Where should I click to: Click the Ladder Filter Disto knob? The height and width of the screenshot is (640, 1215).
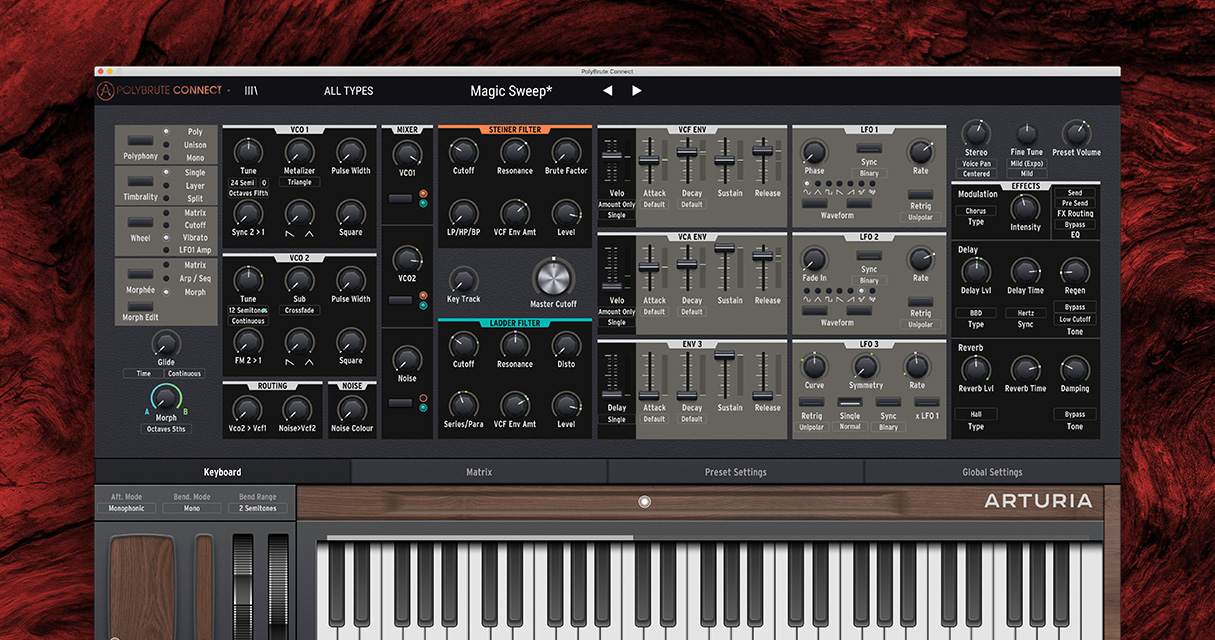pos(566,344)
